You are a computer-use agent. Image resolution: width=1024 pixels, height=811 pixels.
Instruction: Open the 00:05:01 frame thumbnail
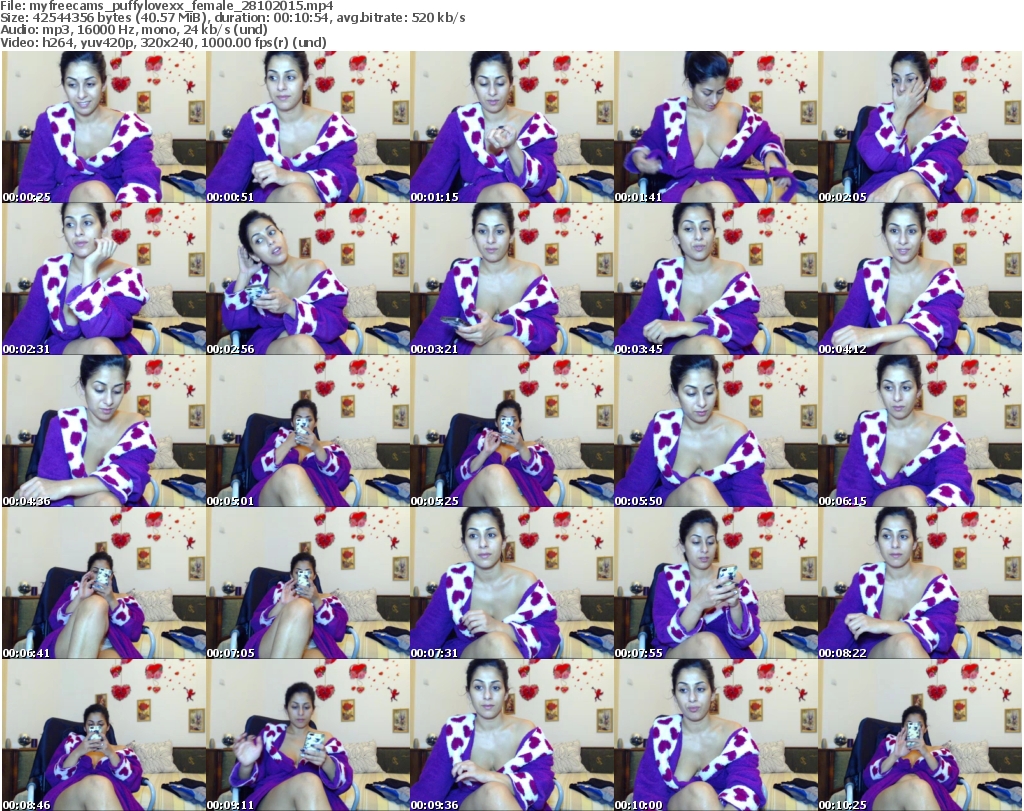click(x=308, y=431)
